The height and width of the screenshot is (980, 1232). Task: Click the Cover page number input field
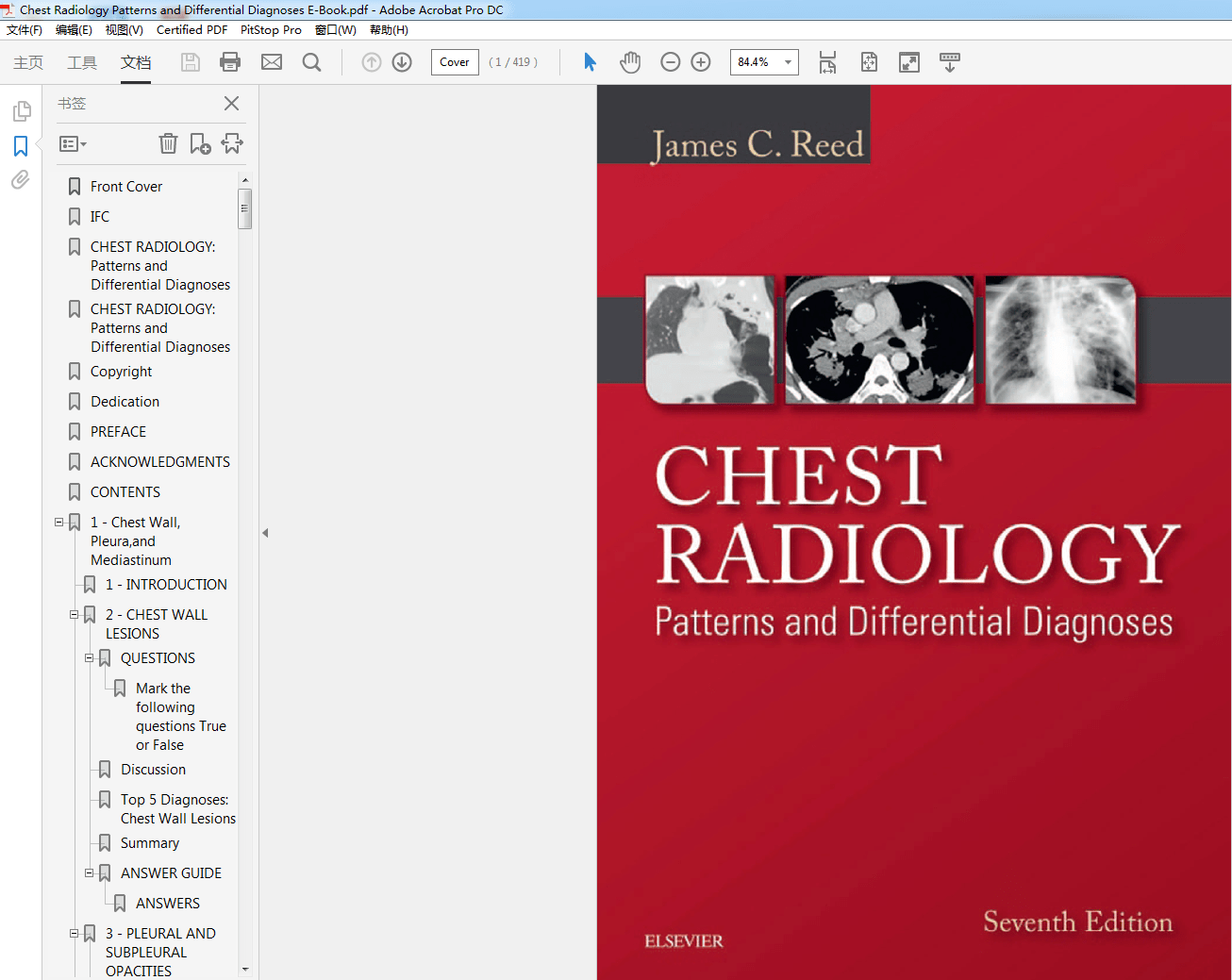coord(454,61)
